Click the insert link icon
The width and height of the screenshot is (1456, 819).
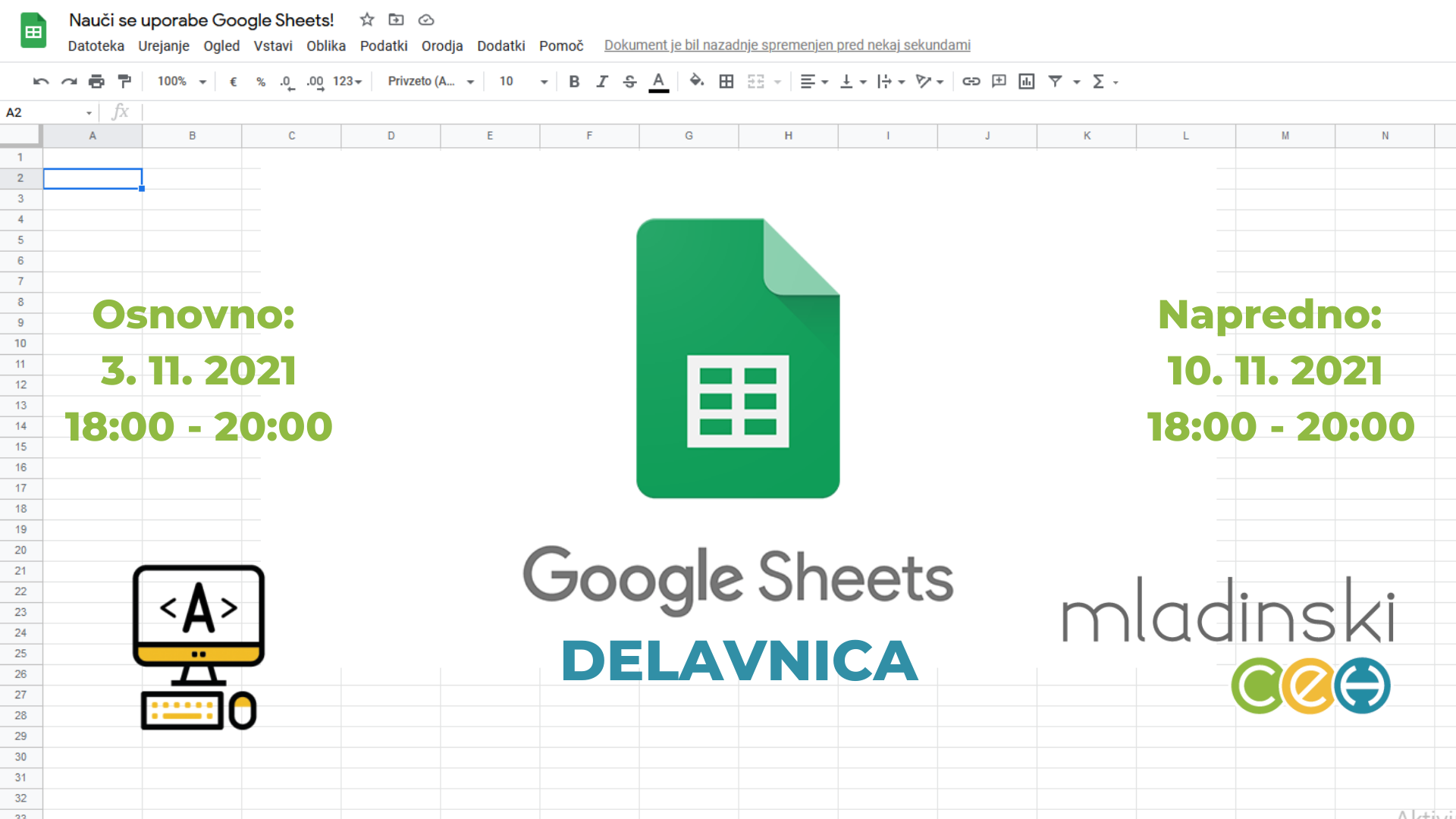click(971, 81)
